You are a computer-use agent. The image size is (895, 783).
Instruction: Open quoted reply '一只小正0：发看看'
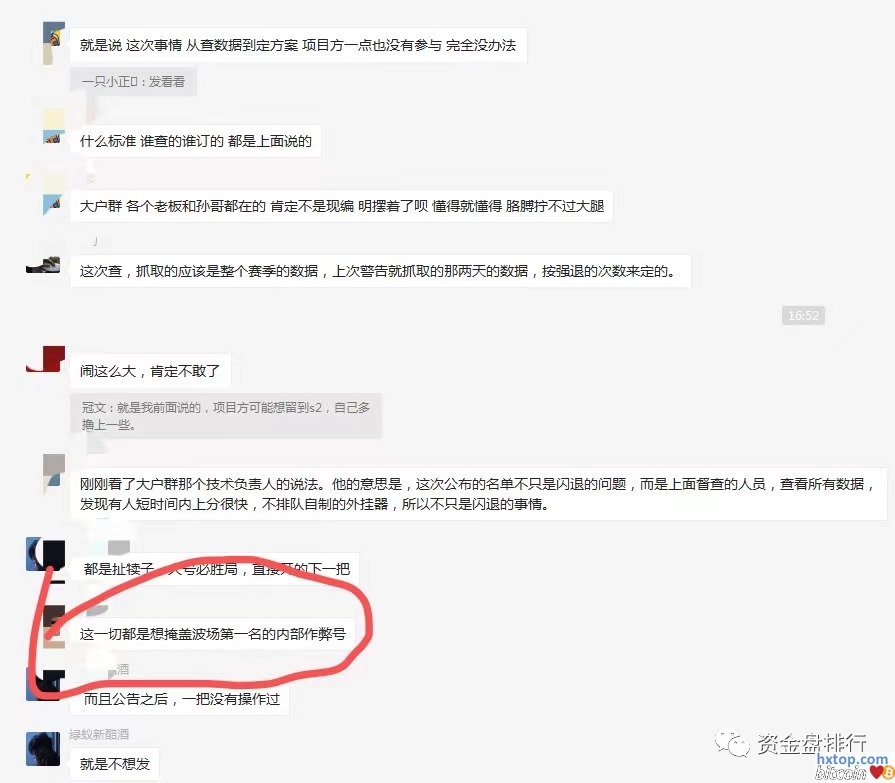point(134,82)
